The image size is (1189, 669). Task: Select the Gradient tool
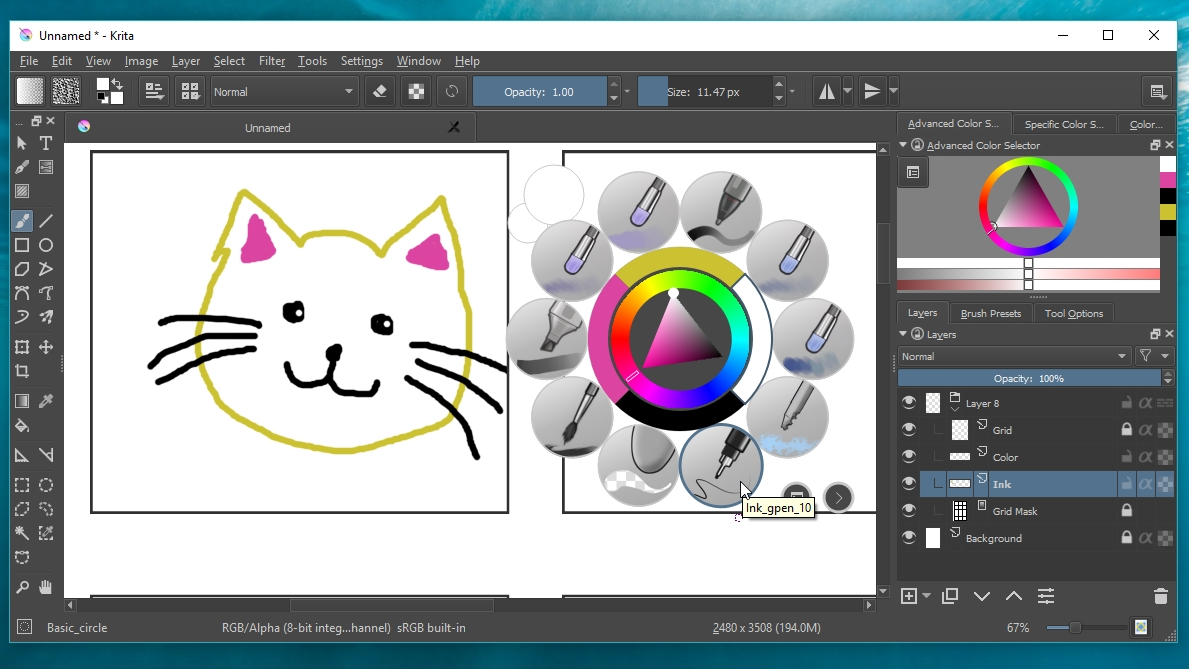coord(21,400)
